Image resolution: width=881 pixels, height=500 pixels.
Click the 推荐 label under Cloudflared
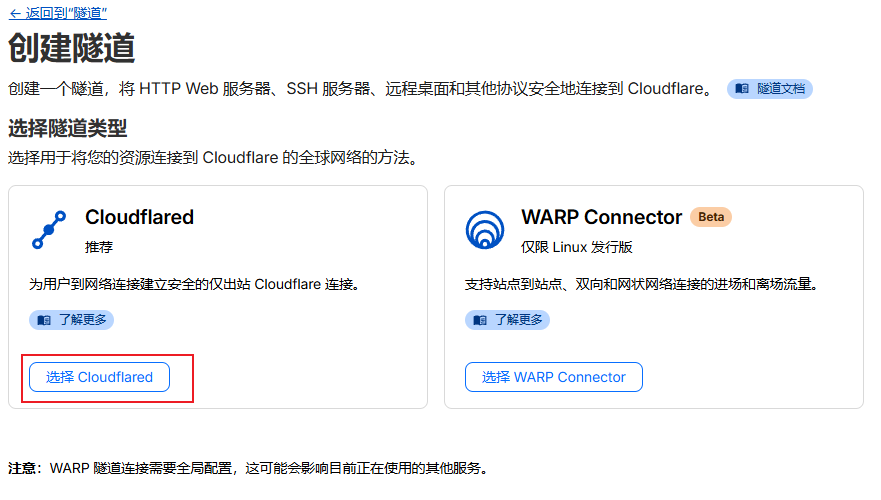coord(99,246)
